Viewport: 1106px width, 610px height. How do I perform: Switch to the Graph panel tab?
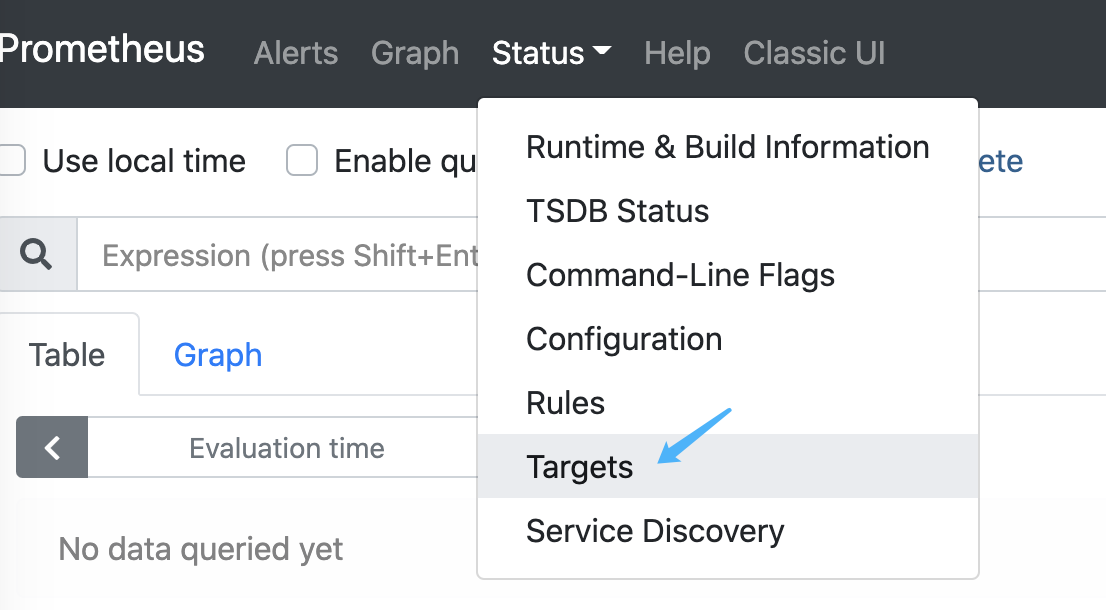pyautogui.click(x=218, y=355)
